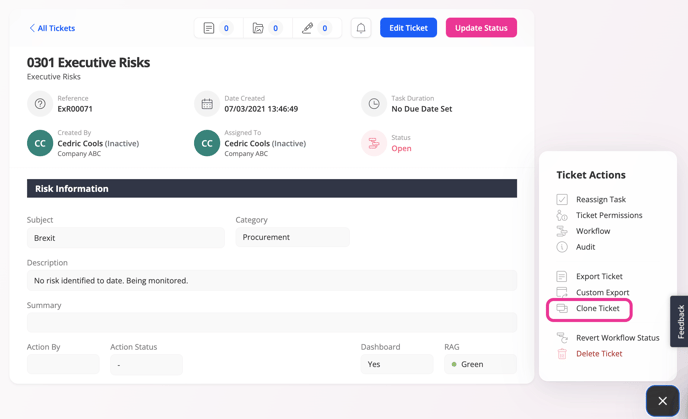Click the Date Created calendar icon
Screen dimensions: 688x419
[x=207, y=104]
